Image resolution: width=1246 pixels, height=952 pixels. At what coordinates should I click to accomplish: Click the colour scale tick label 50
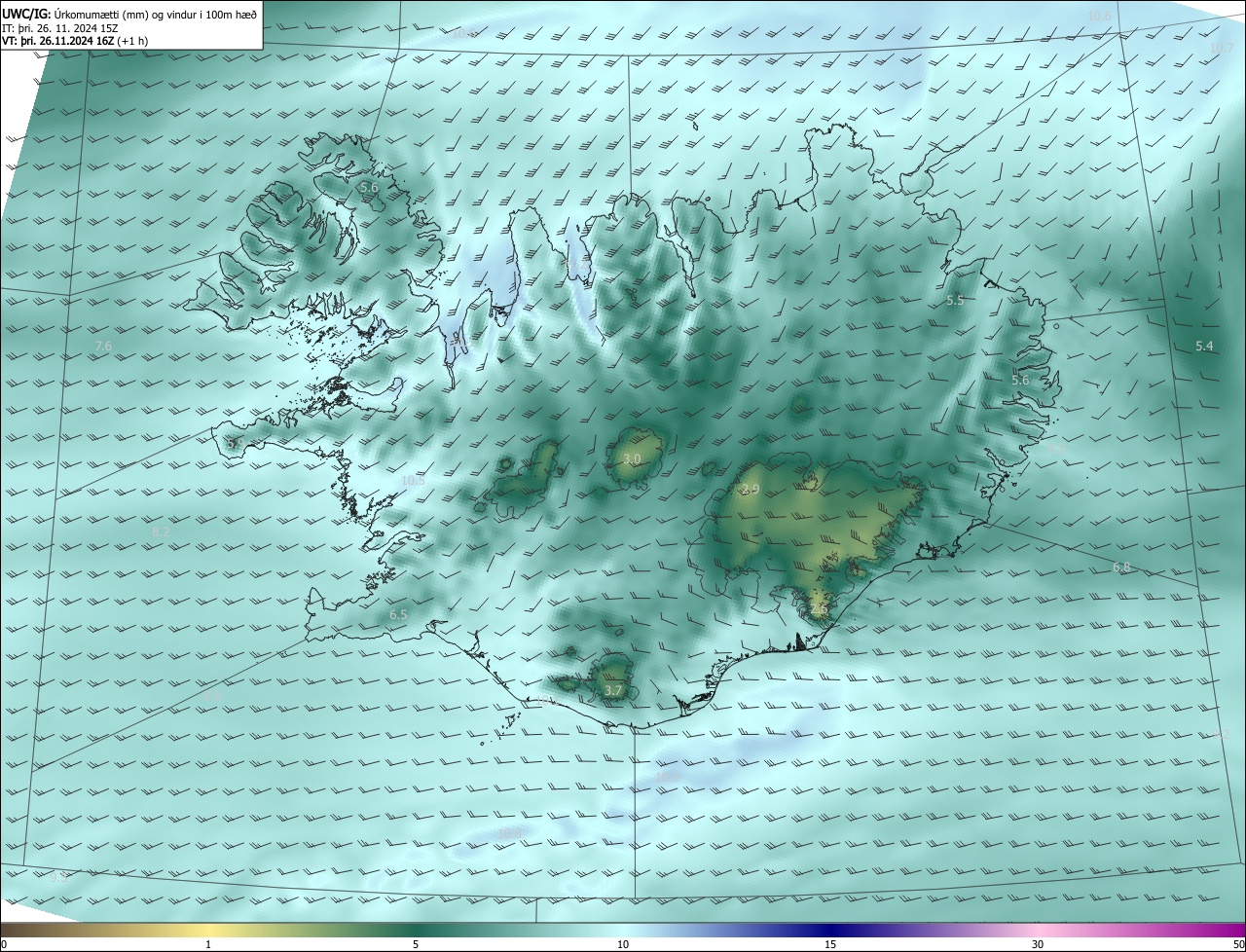[x=1238, y=944]
